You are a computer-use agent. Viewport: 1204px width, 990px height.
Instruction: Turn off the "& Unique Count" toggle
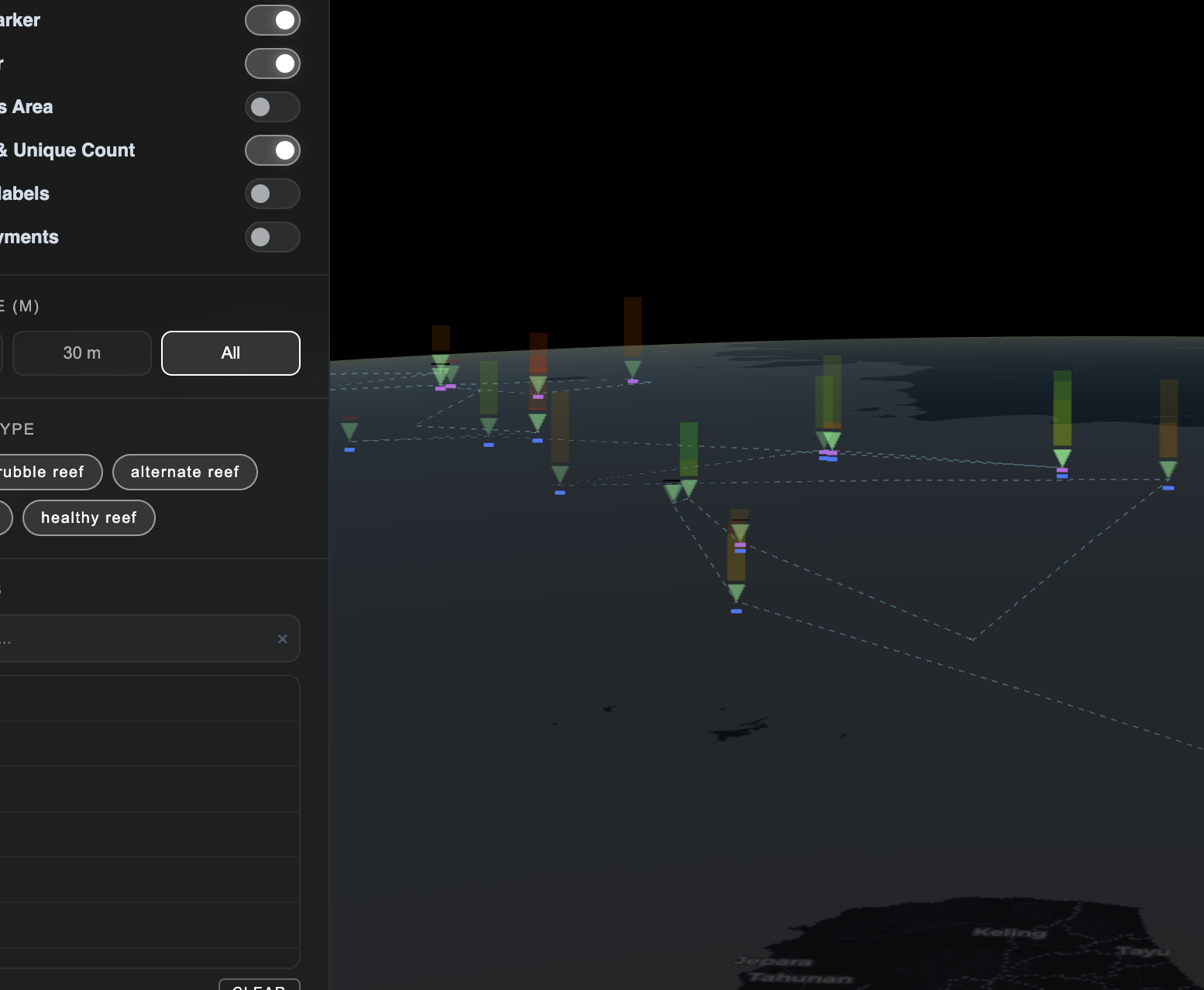pos(273,150)
